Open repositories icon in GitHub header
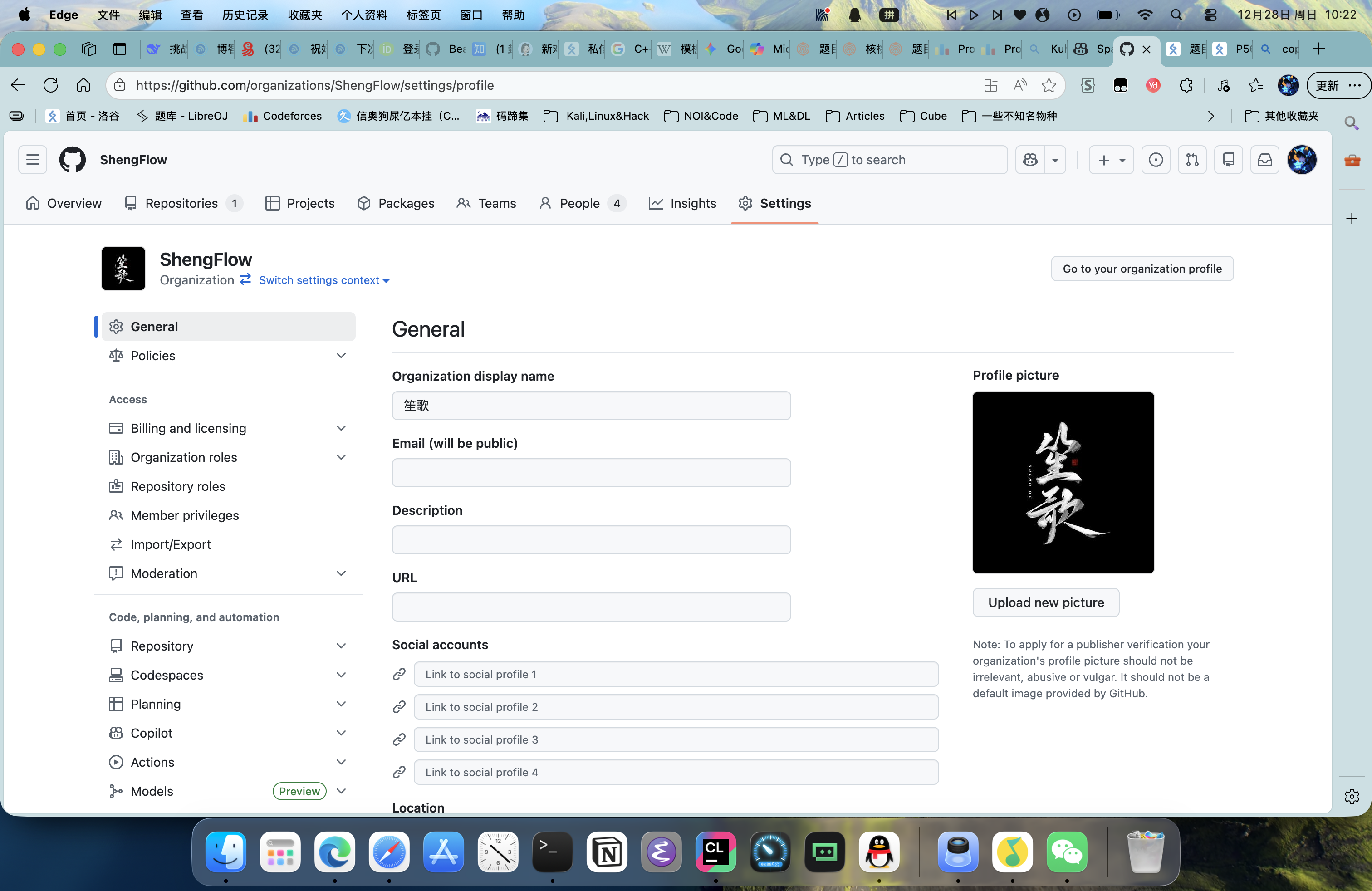Viewport: 1372px width, 891px height. tap(1228, 160)
